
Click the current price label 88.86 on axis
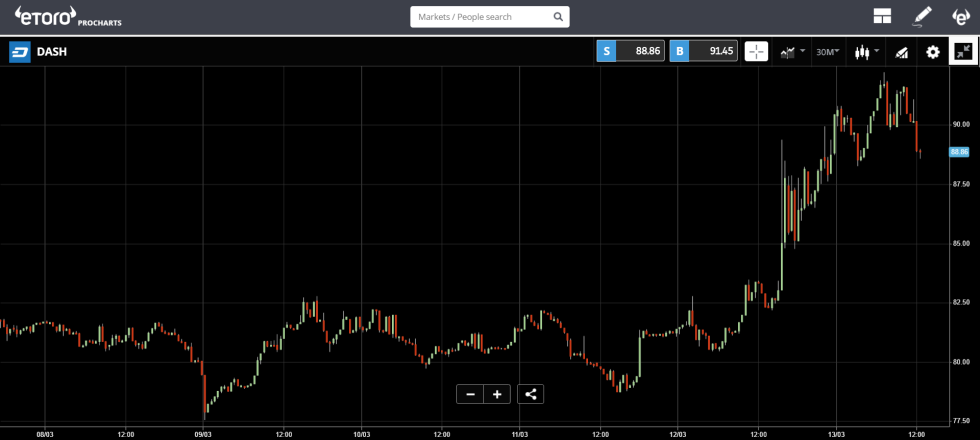[x=958, y=152]
